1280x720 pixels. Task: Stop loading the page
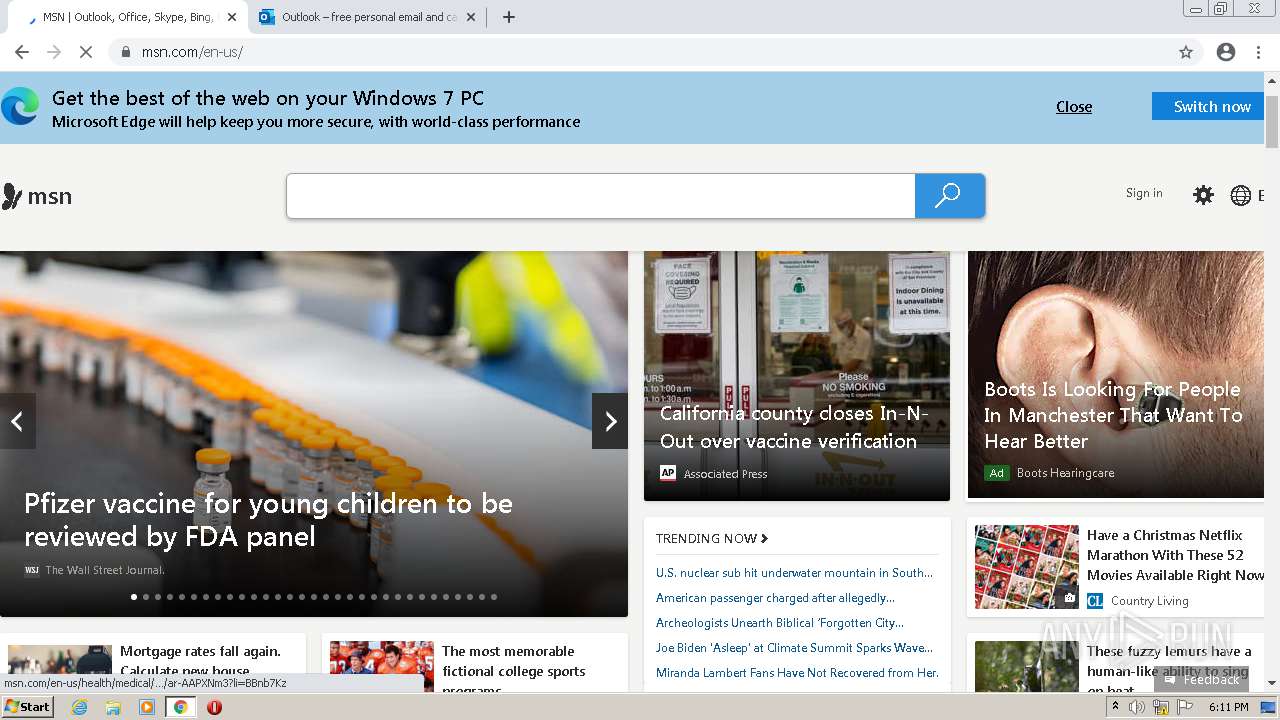pos(86,52)
